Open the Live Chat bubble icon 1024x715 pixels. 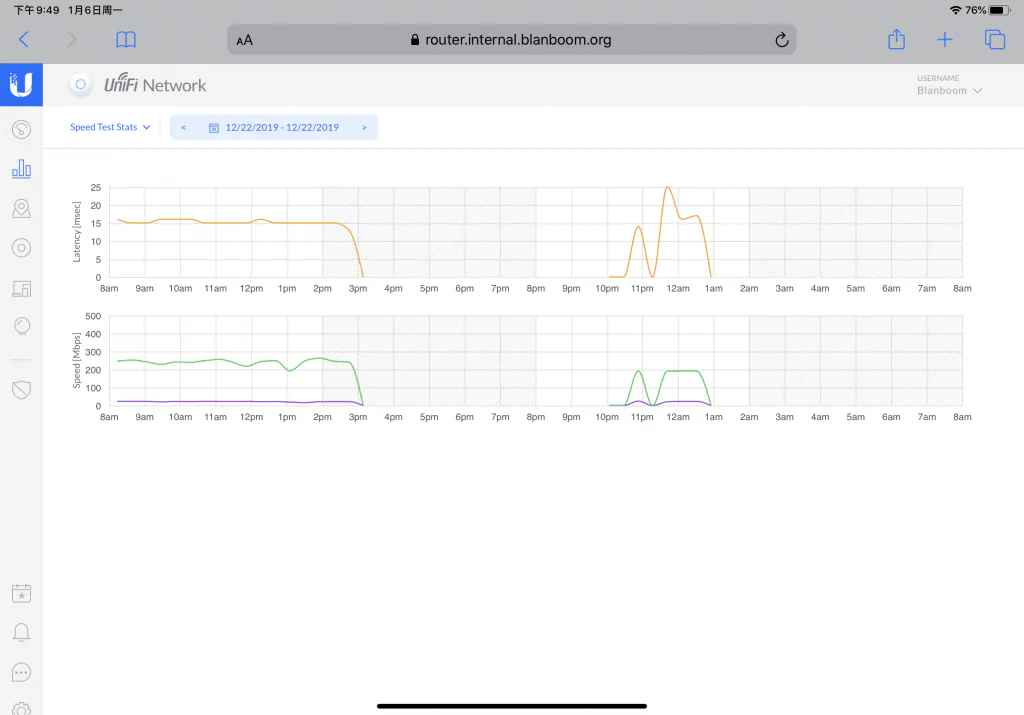(x=22, y=672)
